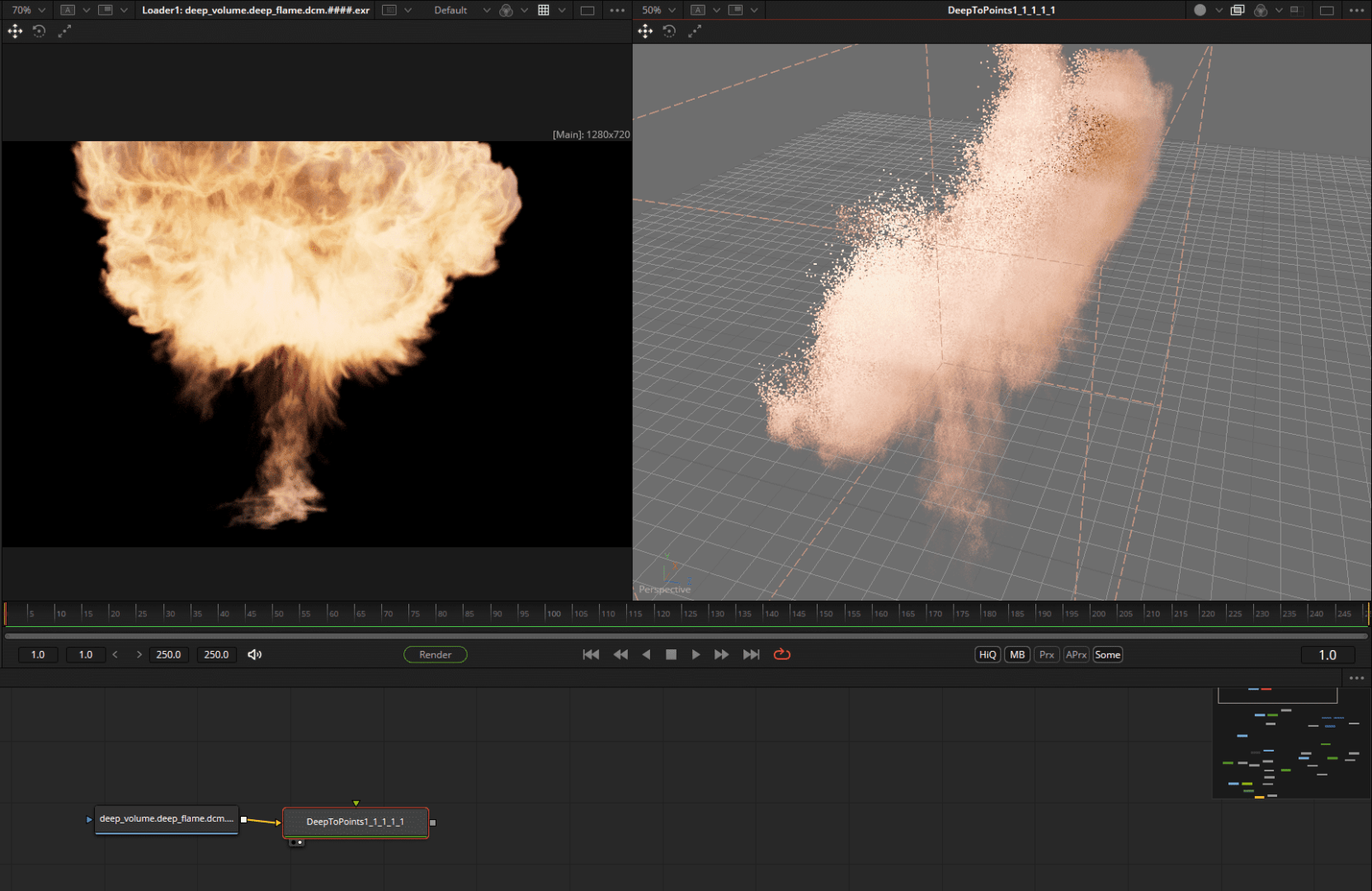Click the rotate view icon in the right viewer
The image size is (1372, 891).
(668, 31)
